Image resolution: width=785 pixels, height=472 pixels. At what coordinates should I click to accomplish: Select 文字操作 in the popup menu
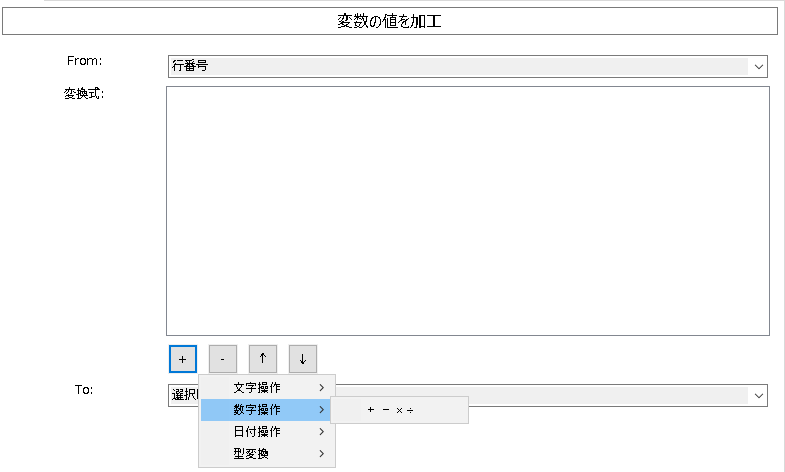tap(257, 387)
